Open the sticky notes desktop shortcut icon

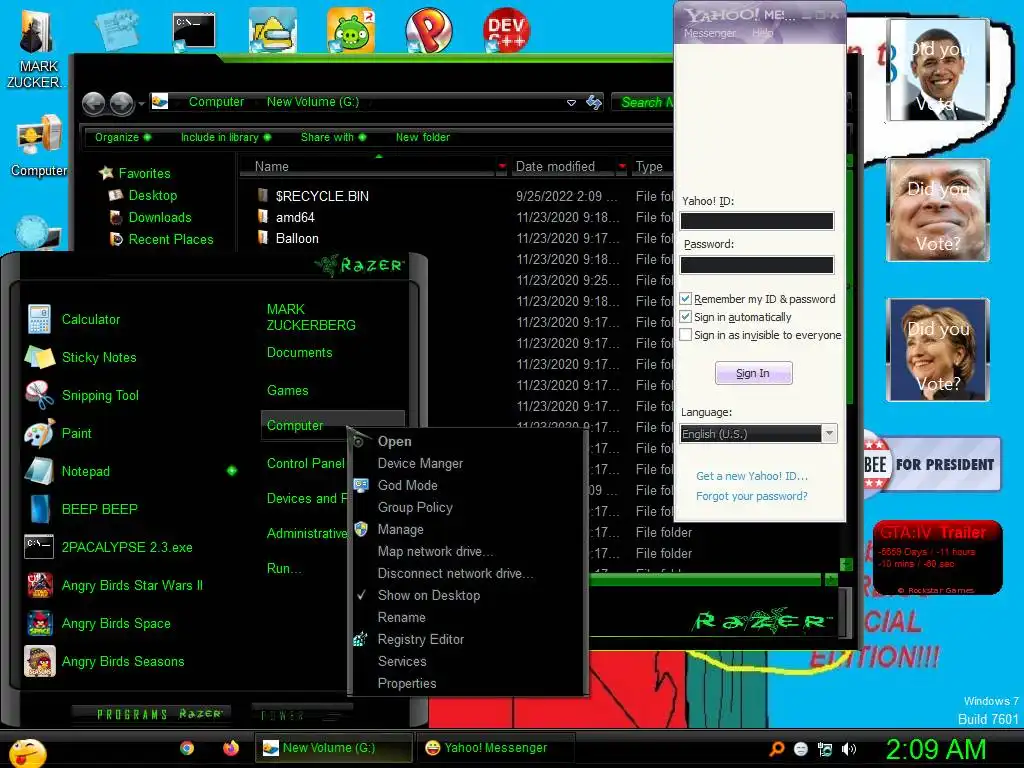pos(116,30)
